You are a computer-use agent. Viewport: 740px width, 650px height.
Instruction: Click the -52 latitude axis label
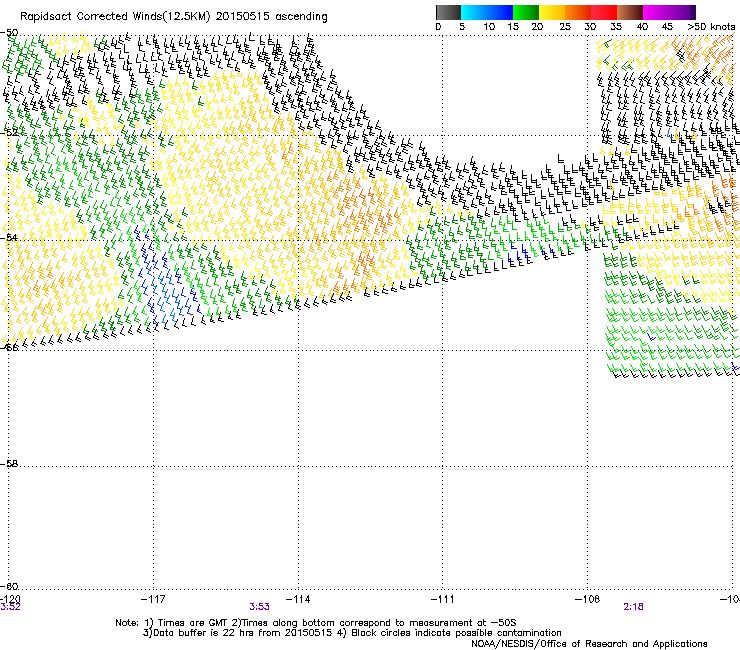[9, 133]
